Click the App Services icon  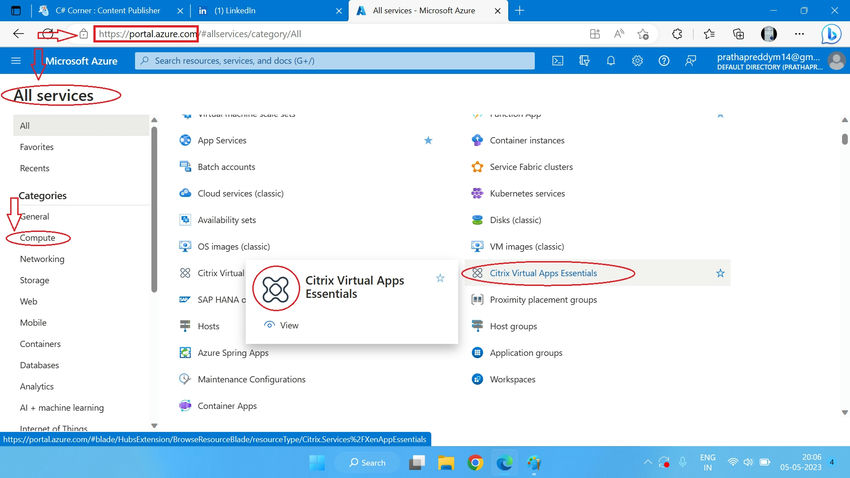(185, 140)
